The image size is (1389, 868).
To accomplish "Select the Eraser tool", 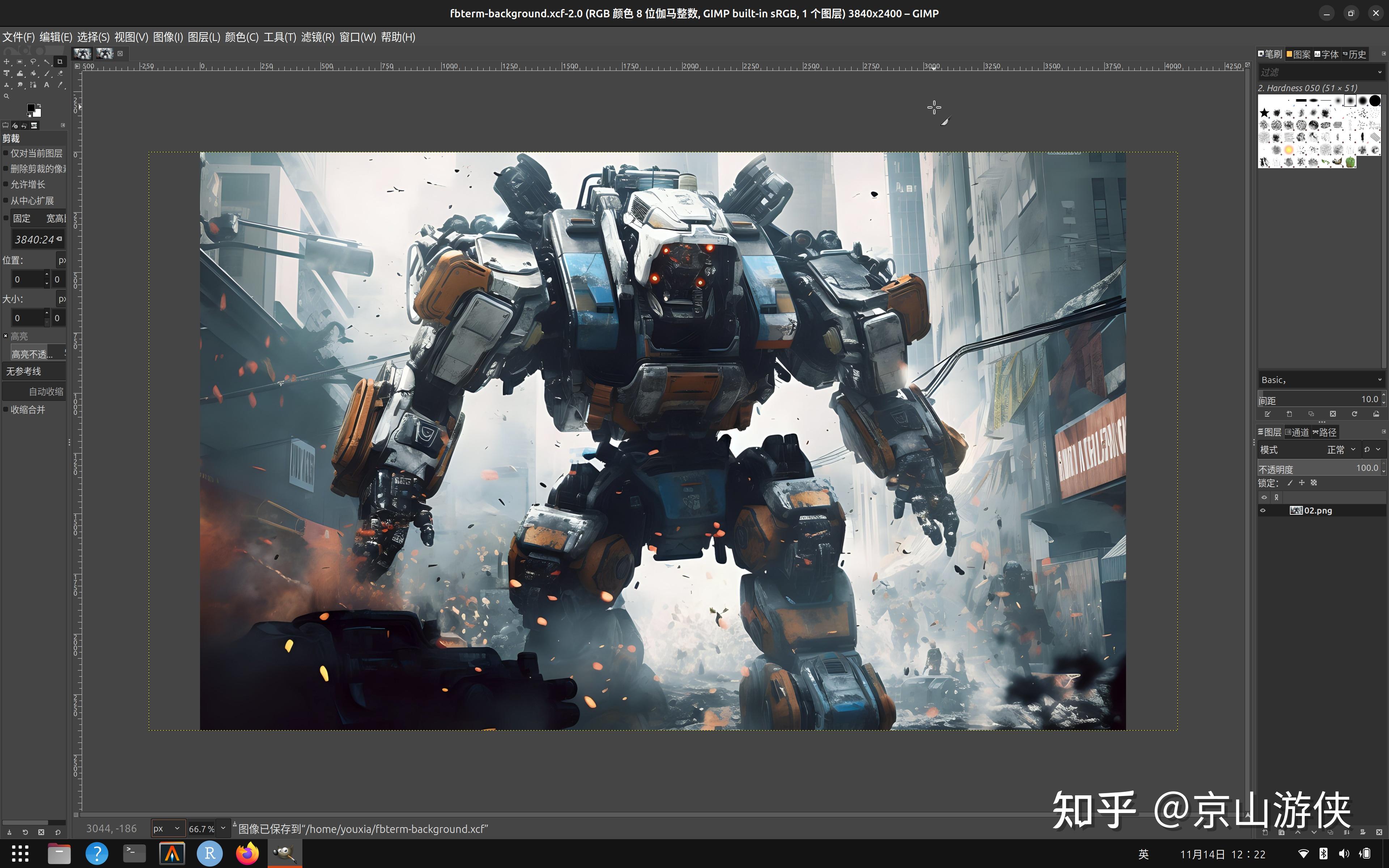I will [60, 73].
